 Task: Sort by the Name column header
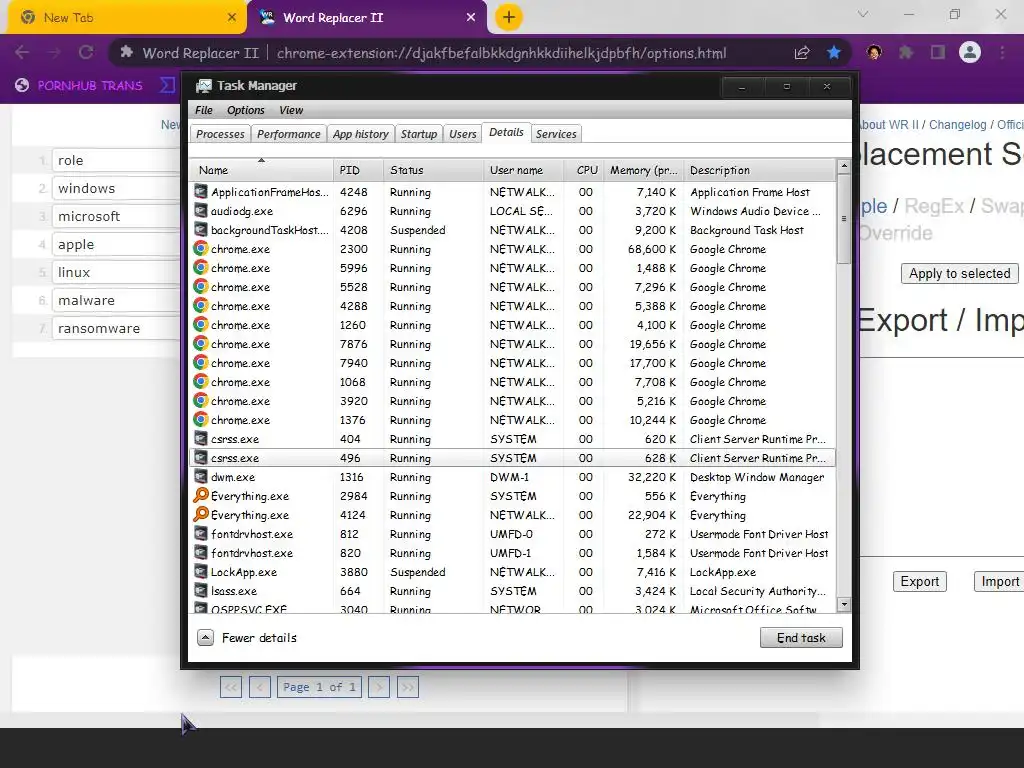(x=261, y=170)
